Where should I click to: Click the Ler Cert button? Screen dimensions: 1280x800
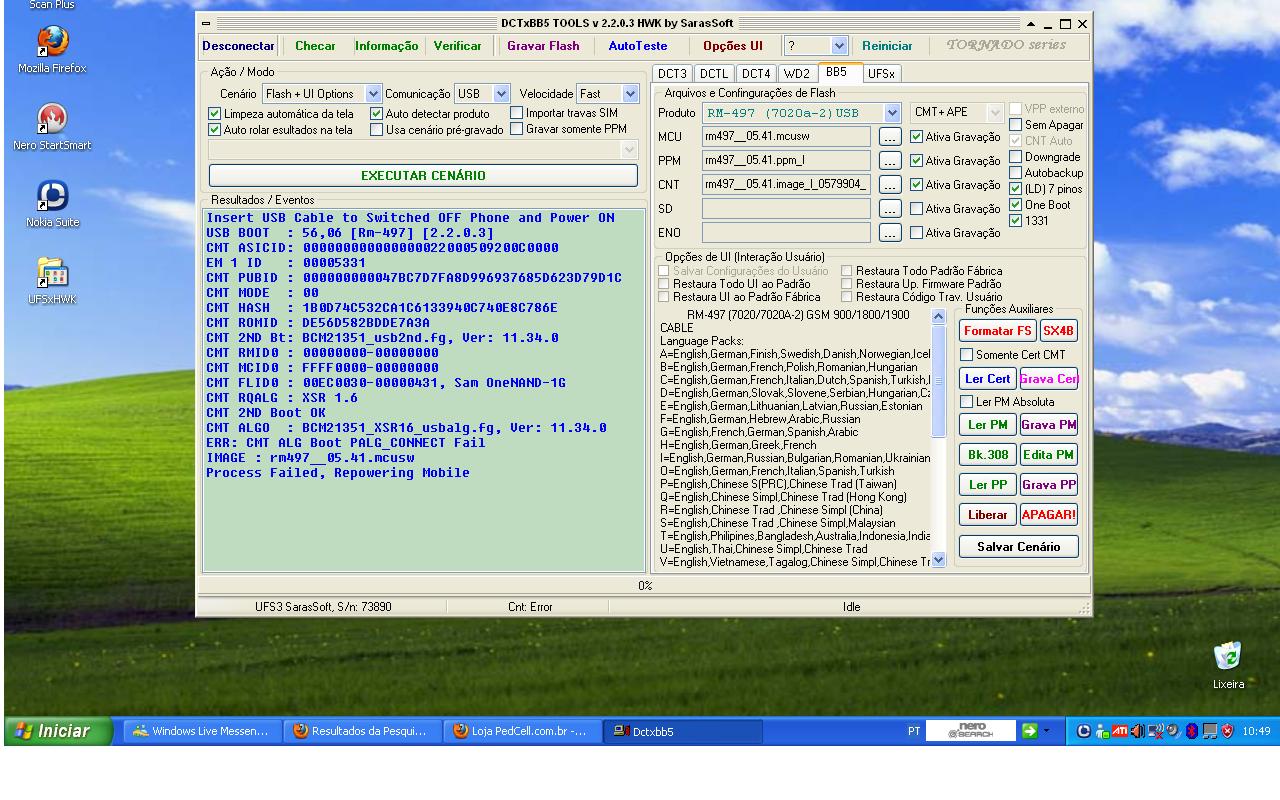pos(987,379)
